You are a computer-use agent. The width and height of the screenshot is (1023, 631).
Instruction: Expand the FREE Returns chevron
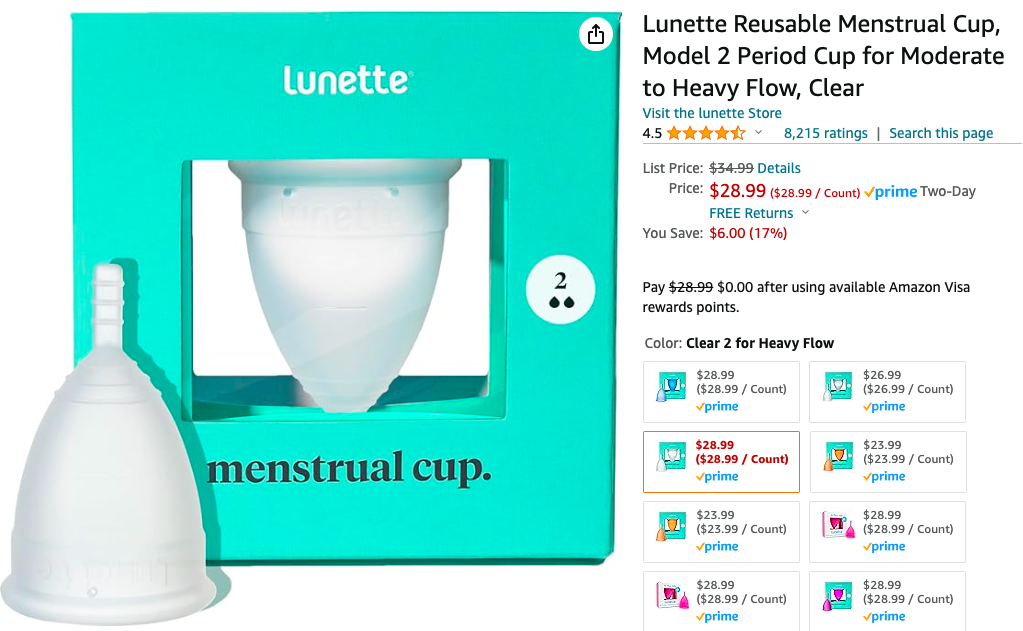click(x=805, y=213)
